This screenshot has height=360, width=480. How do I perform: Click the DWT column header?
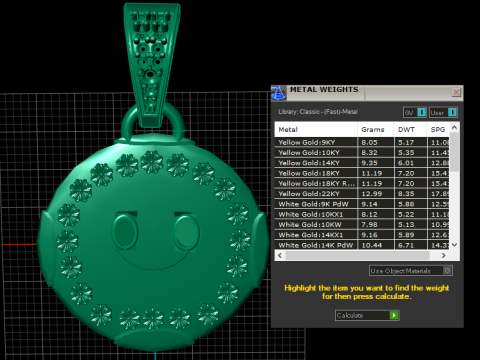click(410, 129)
